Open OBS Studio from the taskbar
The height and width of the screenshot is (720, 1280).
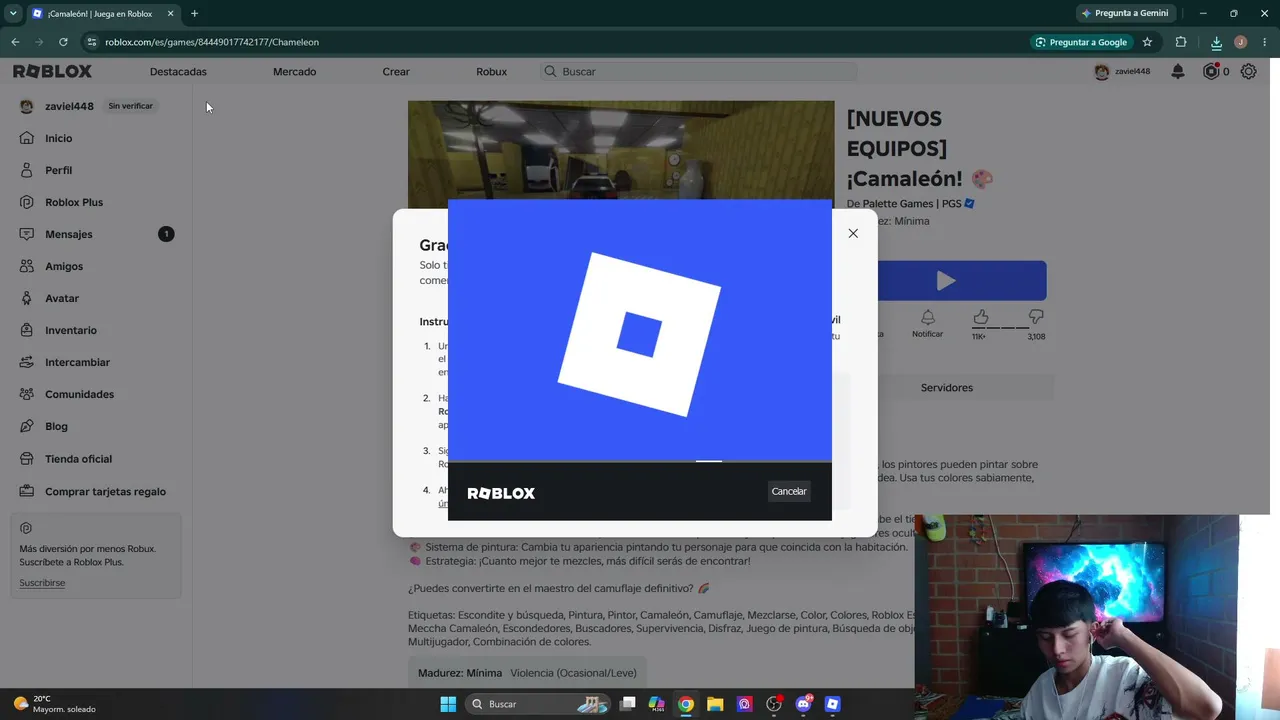pyautogui.click(x=774, y=704)
